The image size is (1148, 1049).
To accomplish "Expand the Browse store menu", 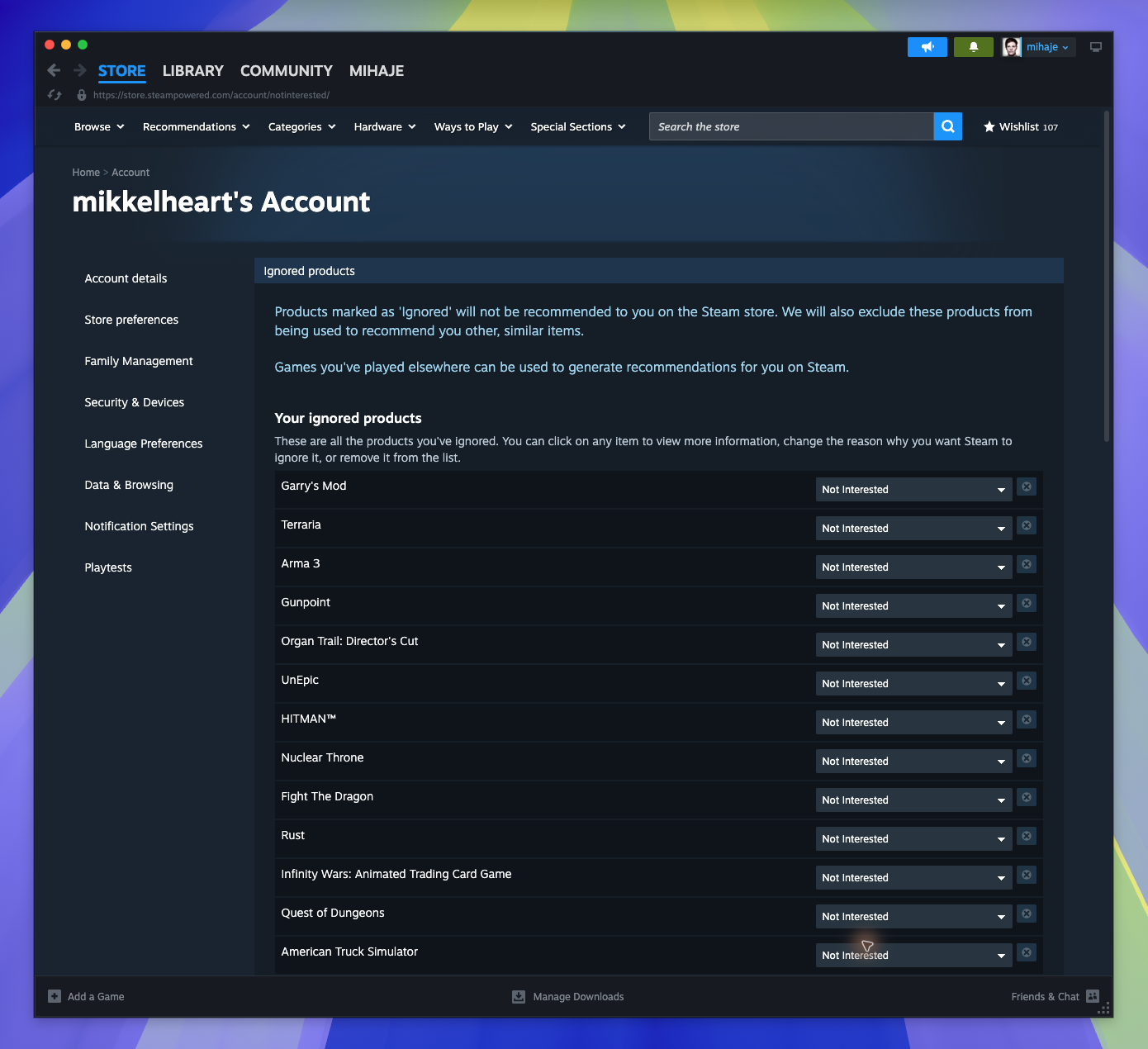I will [99, 126].
